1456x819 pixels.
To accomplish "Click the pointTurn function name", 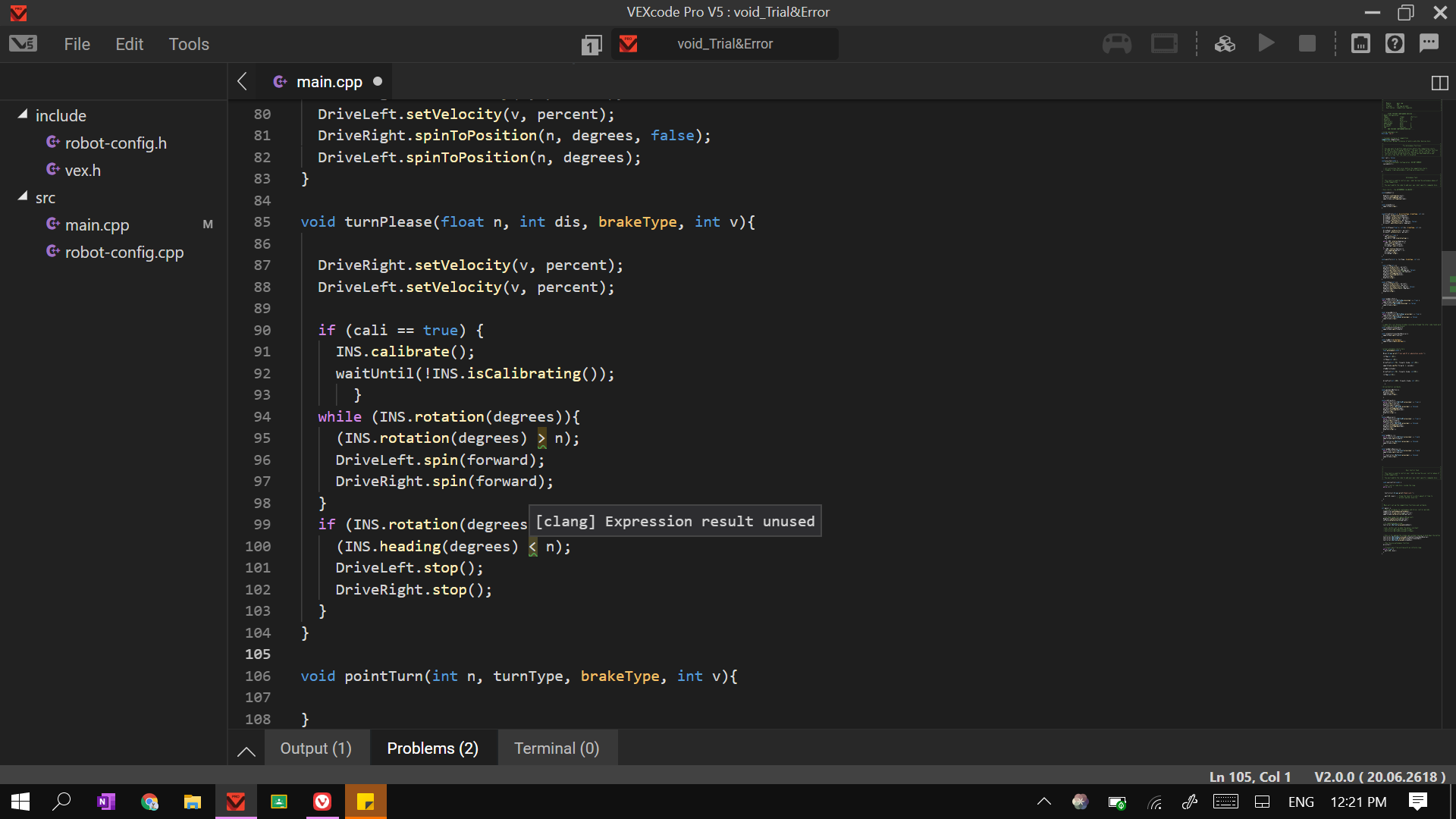I will pyautogui.click(x=384, y=676).
